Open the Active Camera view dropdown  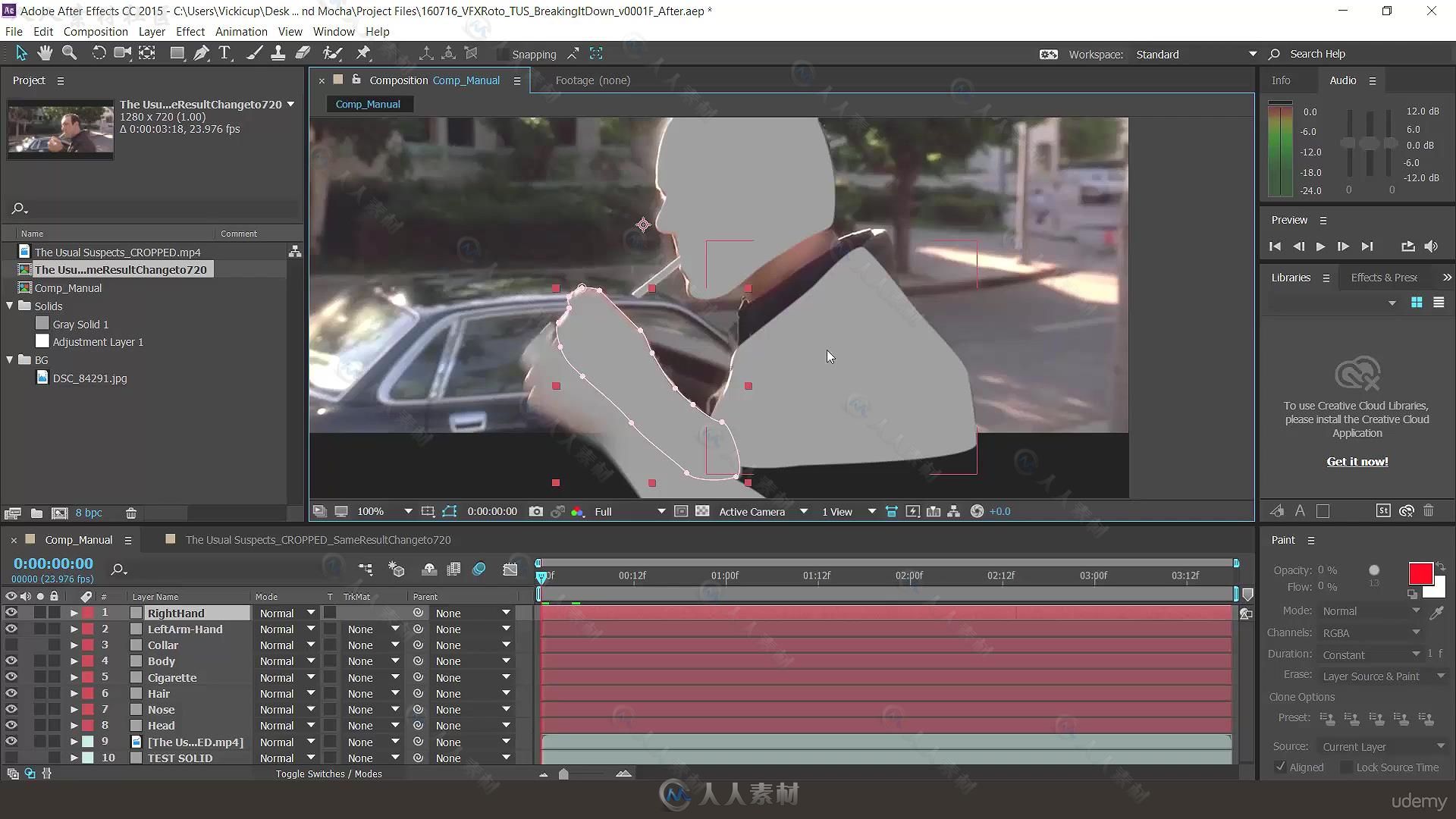tap(762, 512)
